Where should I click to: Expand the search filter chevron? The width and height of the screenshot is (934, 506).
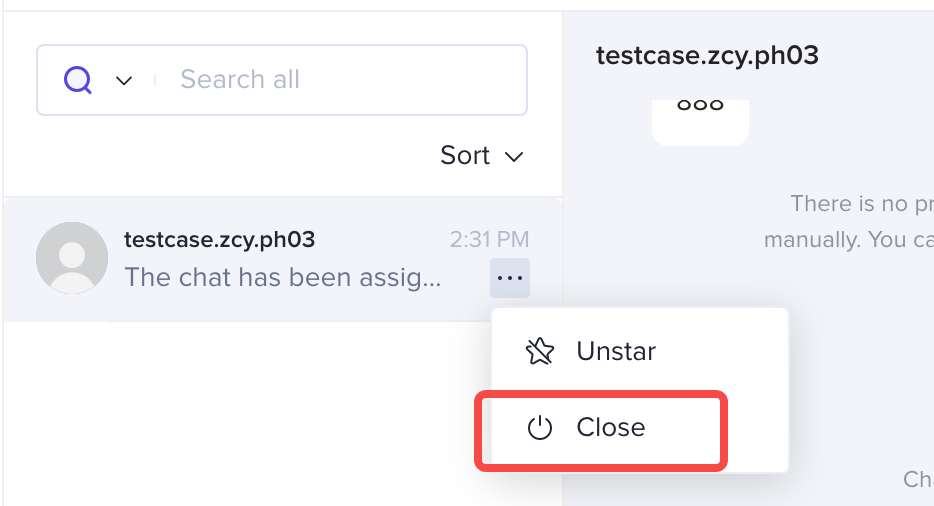[124, 81]
